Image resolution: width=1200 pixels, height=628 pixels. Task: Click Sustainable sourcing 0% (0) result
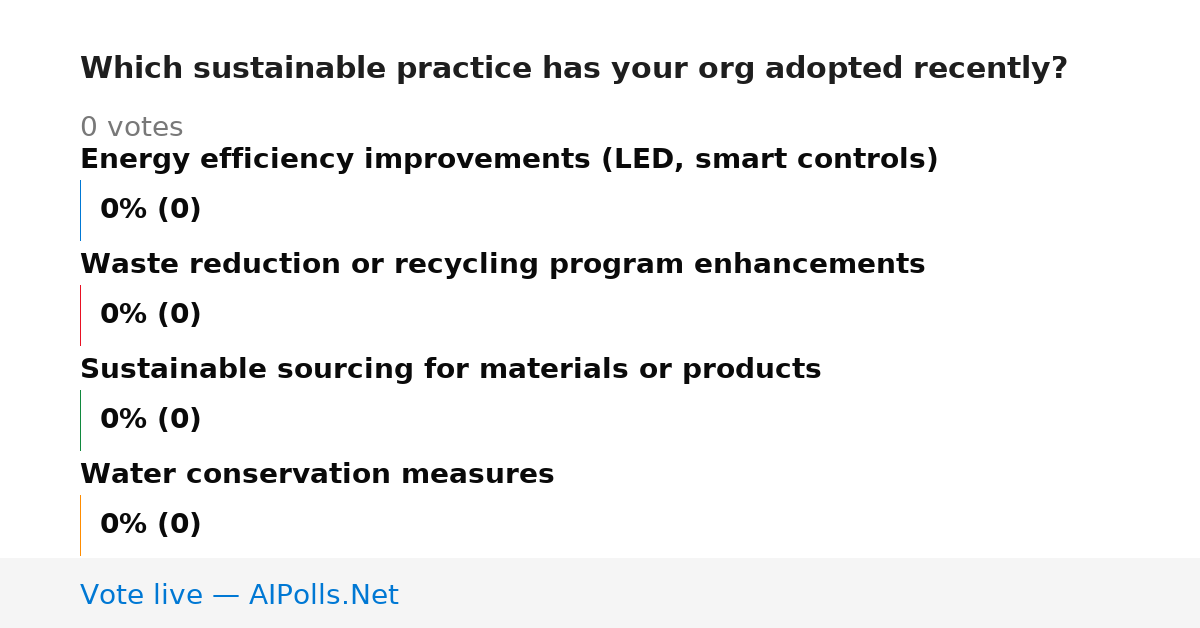click(x=151, y=420)
